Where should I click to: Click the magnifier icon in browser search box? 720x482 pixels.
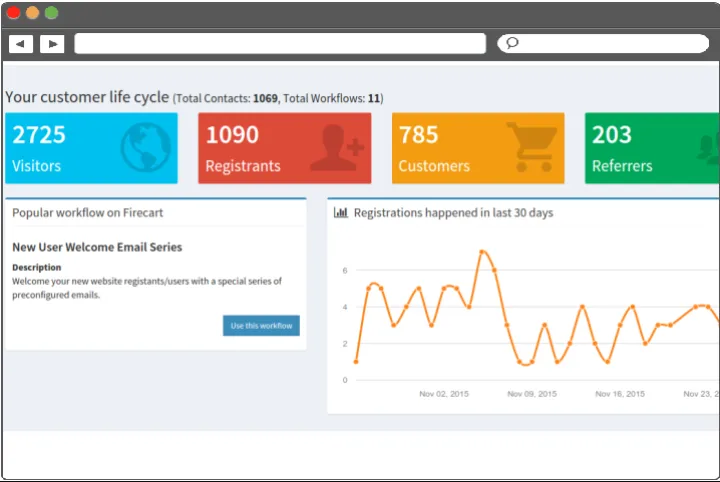512,43
